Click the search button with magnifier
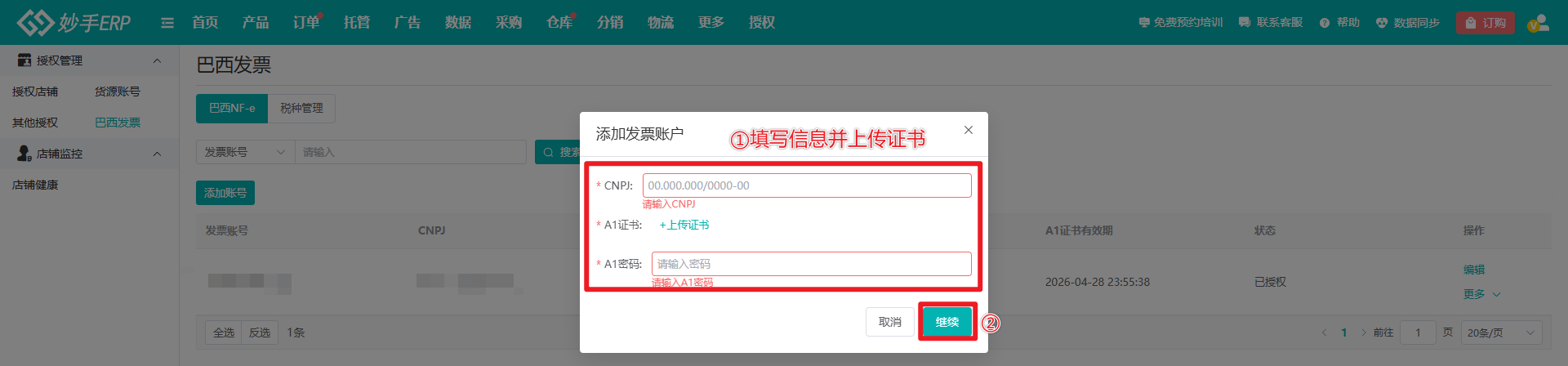The height and width of the screenshot is (366, 1568). (x=559, y=152)
